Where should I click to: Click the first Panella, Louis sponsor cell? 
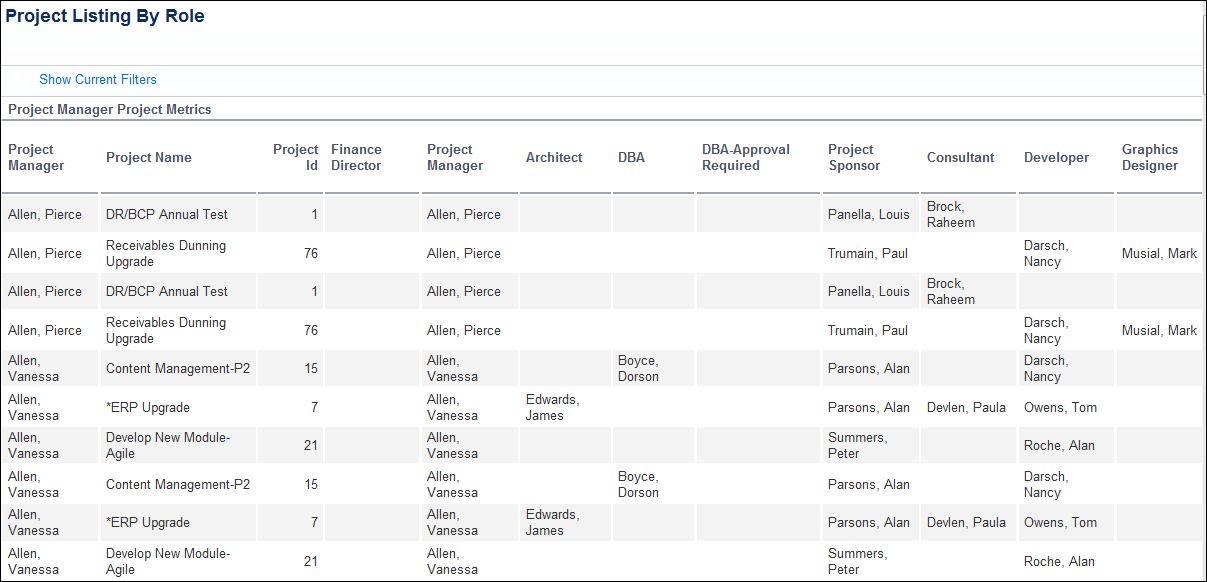(869, 215)
